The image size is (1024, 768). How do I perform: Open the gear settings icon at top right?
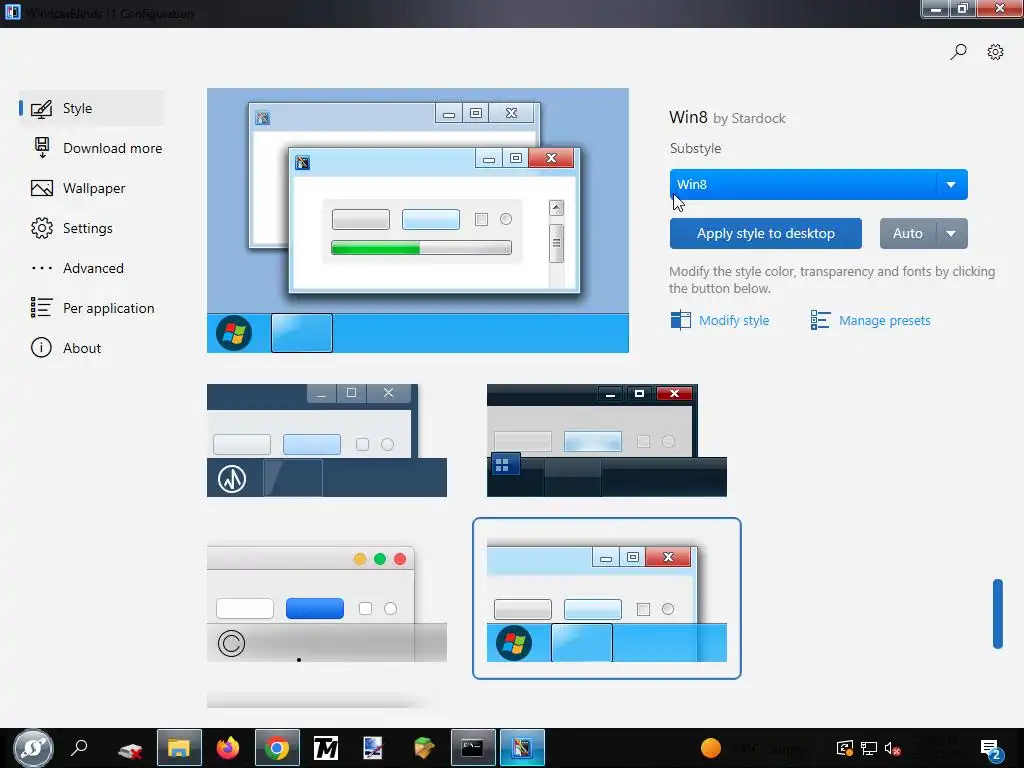point(995,52)
